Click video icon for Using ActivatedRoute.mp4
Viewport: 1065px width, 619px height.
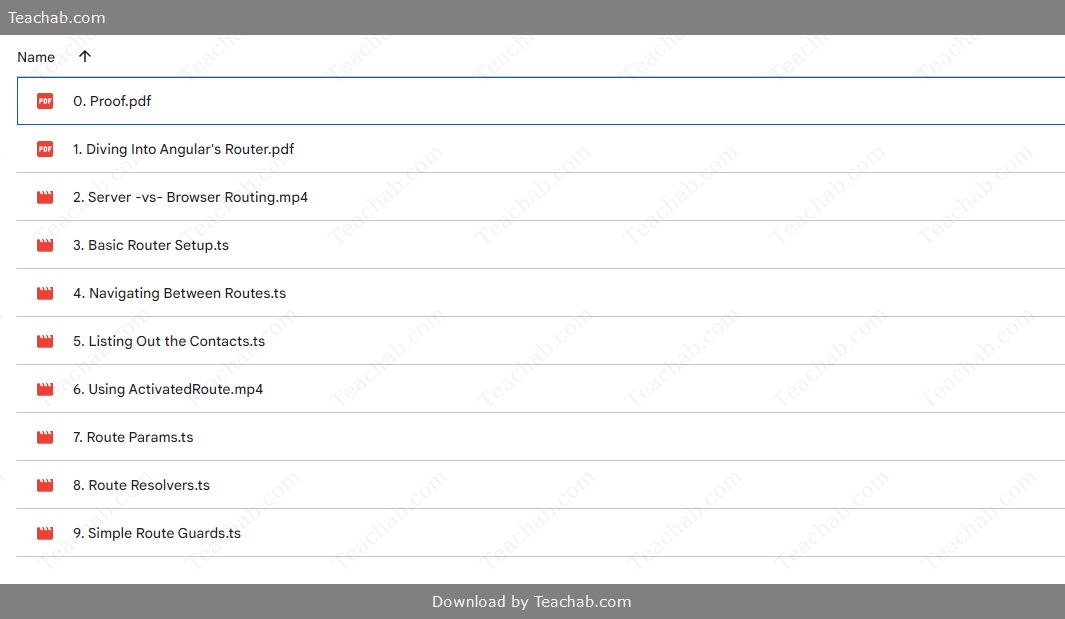tap(45, 389)
